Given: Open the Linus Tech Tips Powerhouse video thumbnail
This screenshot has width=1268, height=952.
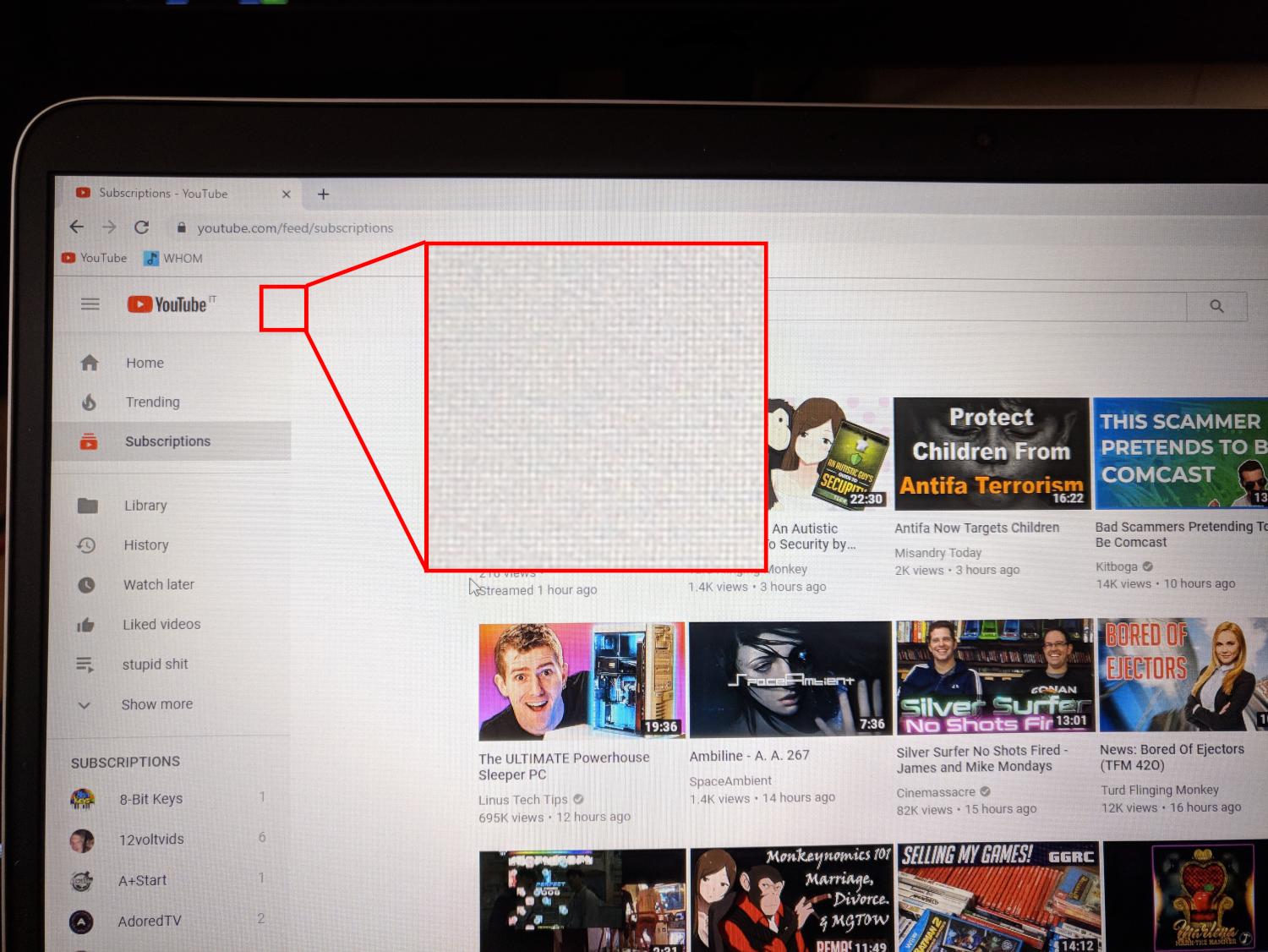Looking at the screenshot, I should [x=581, y=681].
